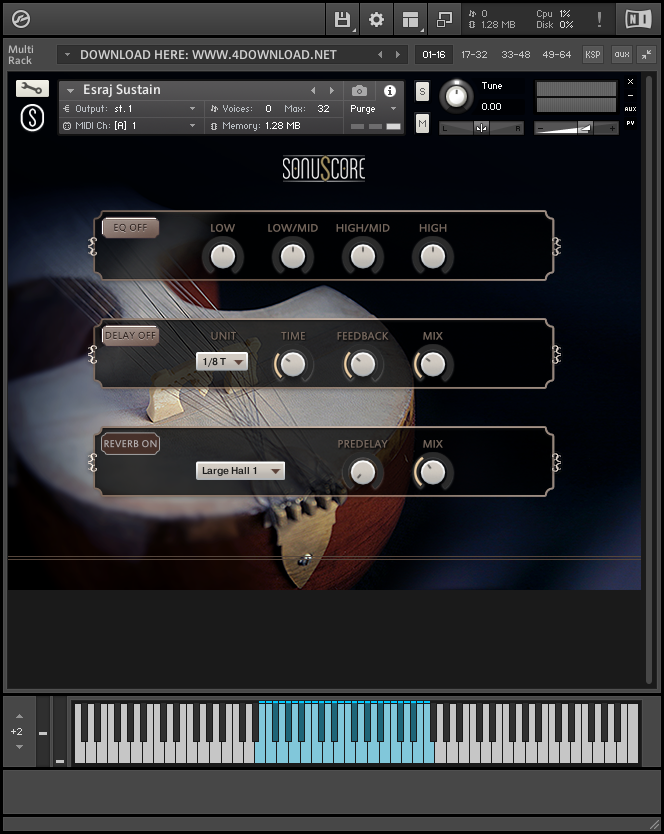Open Esraj Sustain instrument dropdown arrow
Viewport: 664px width, 834px height.
pyautogui.click(x=70, y=90)
